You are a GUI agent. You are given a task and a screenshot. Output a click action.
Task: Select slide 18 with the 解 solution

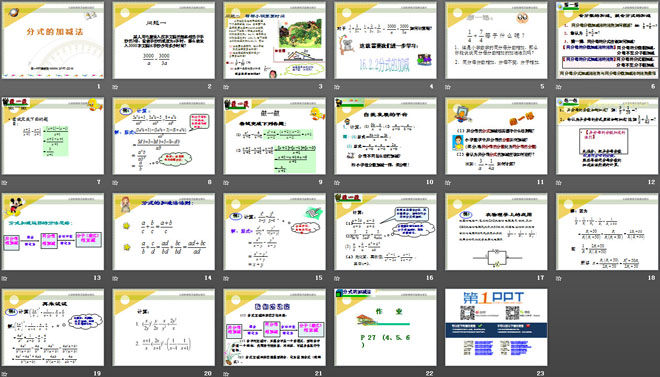click(607, 231)
